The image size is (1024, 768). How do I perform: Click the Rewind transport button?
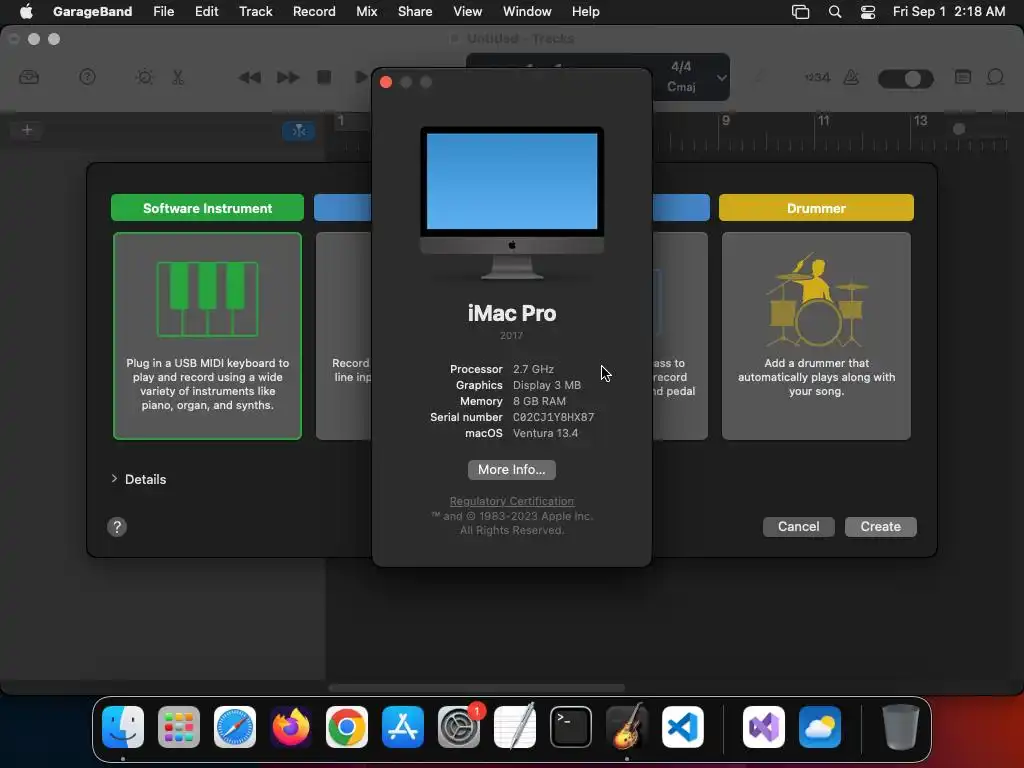249,78
